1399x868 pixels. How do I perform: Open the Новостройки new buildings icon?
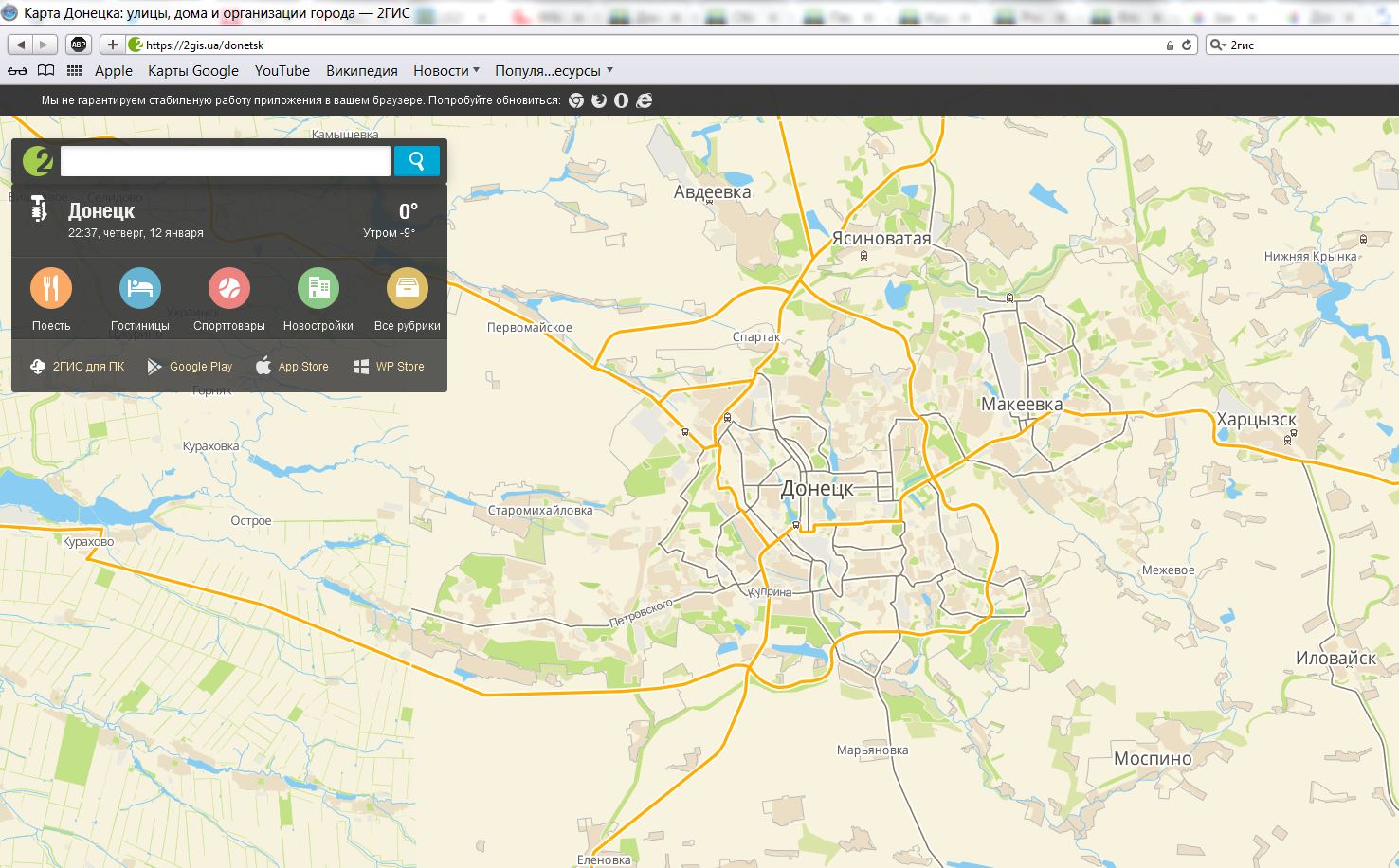point(318,288)
